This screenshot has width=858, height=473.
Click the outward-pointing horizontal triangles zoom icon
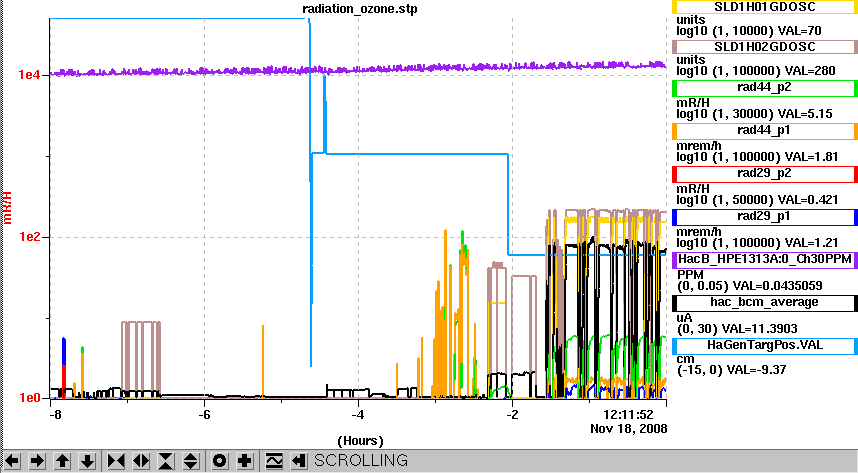click(141, 461)
